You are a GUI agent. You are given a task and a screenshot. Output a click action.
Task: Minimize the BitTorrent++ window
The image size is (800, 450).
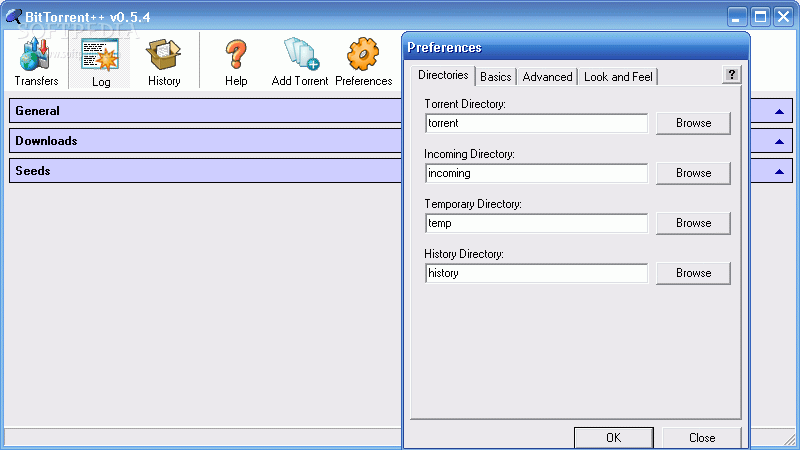coord(736,17)
